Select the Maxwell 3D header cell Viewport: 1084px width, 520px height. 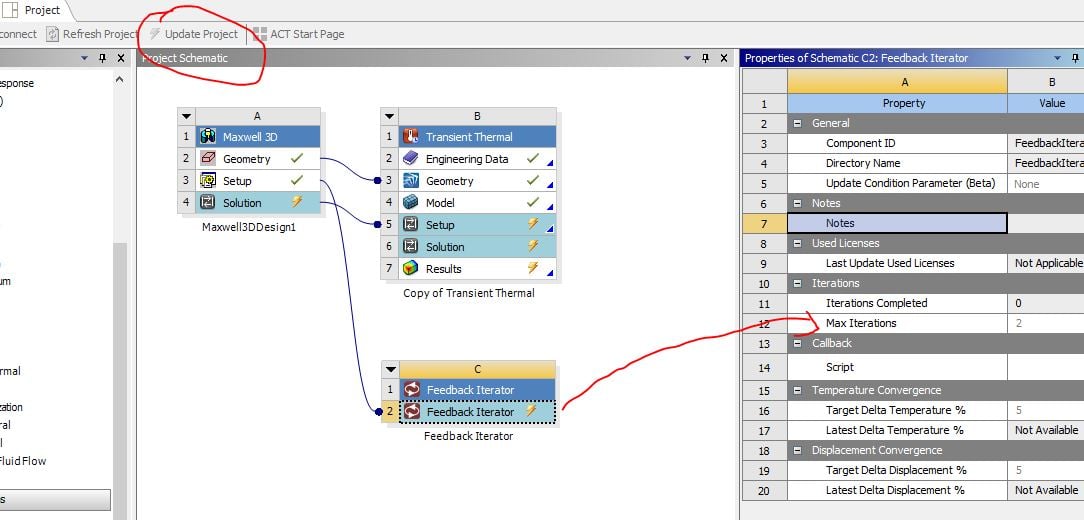[258, 137]
